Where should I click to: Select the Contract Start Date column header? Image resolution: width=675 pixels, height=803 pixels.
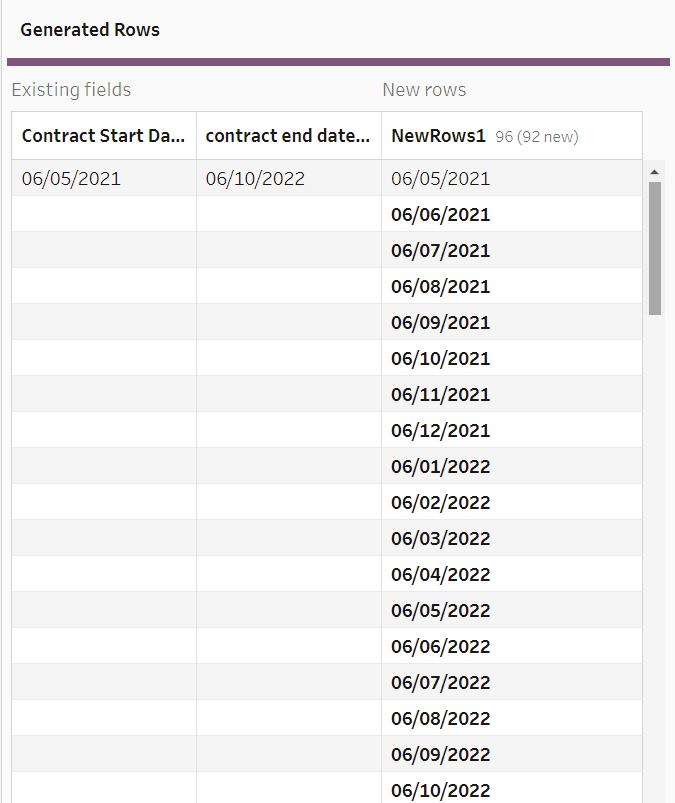104,136
